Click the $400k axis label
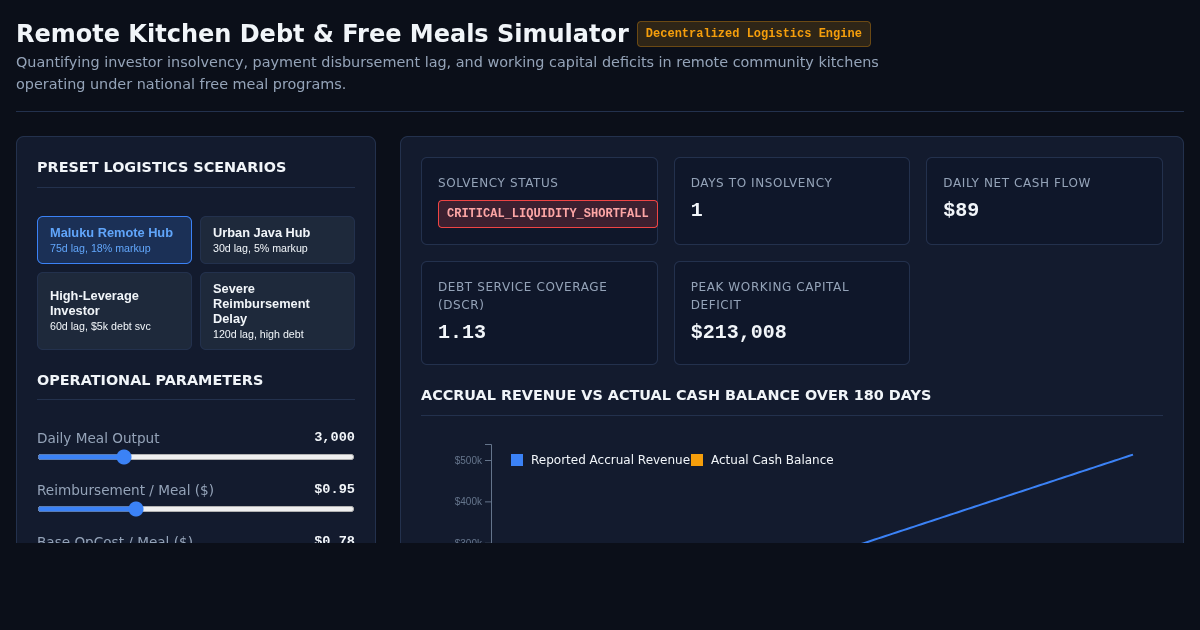The height and width of the screenshot is (630, 1200). pyautogui.click(x=468, y=502)
